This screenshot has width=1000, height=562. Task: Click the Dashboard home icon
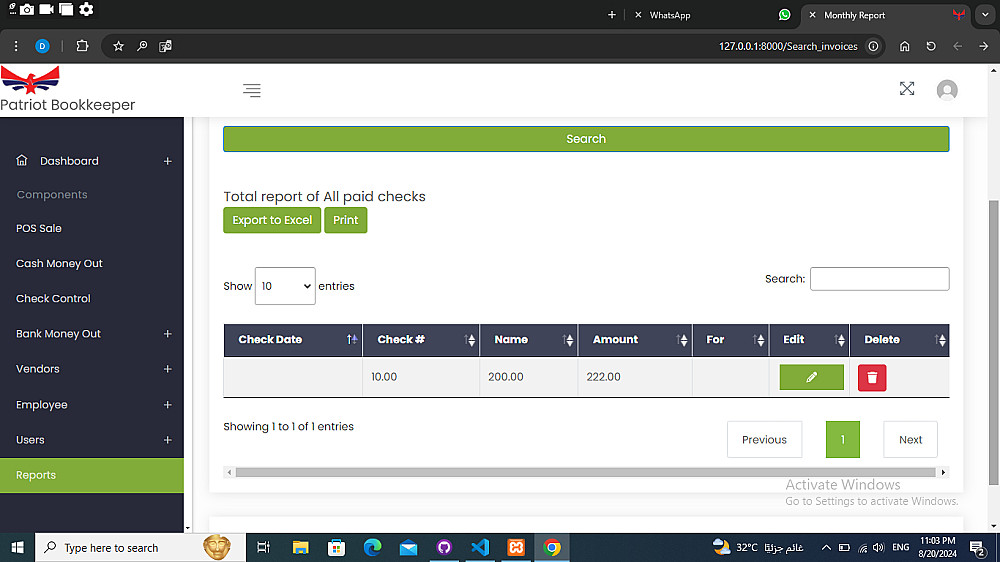[x=22, y=160]
